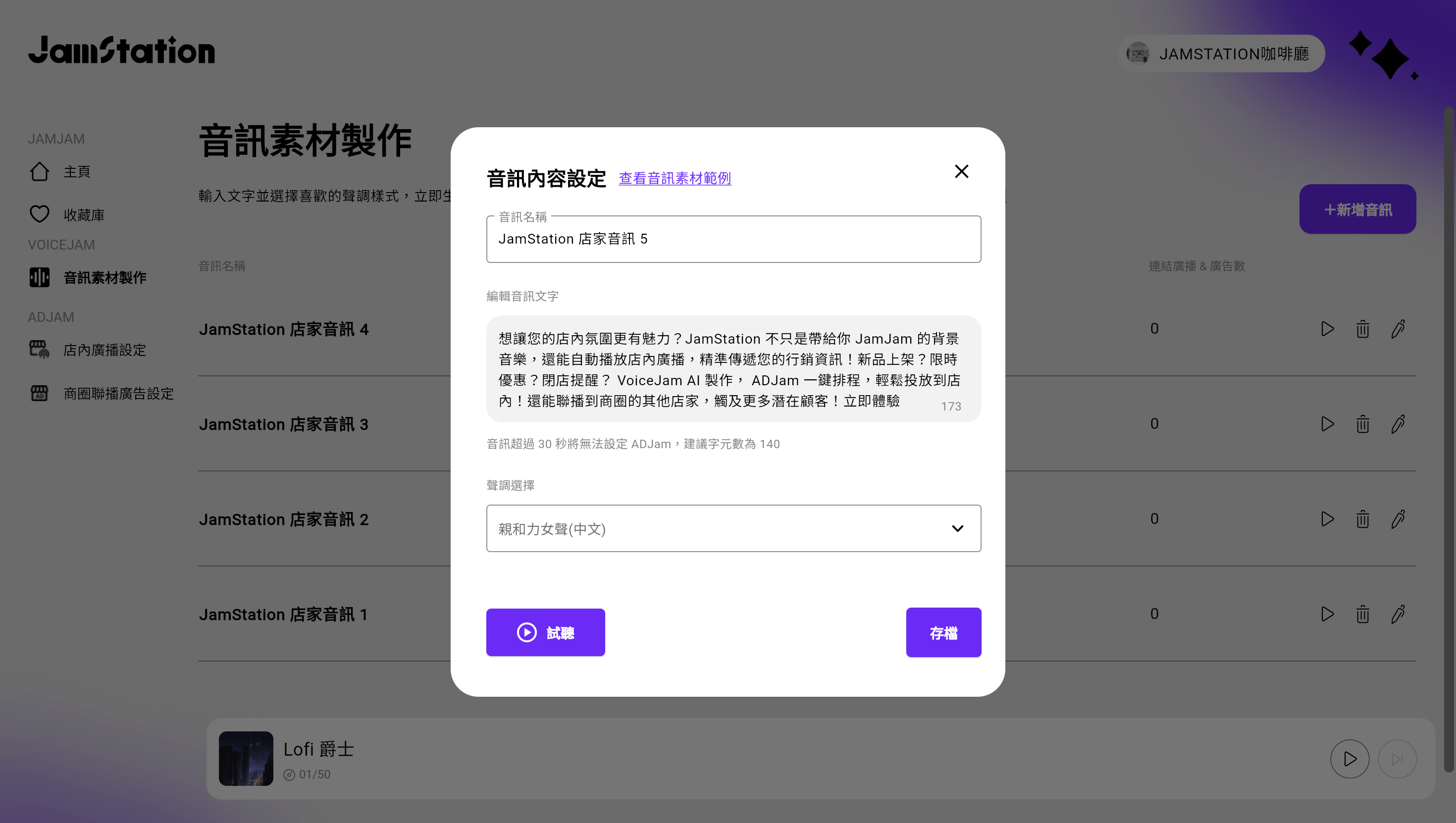Click the sparkle stars icon at top right

click(1384, 55)
